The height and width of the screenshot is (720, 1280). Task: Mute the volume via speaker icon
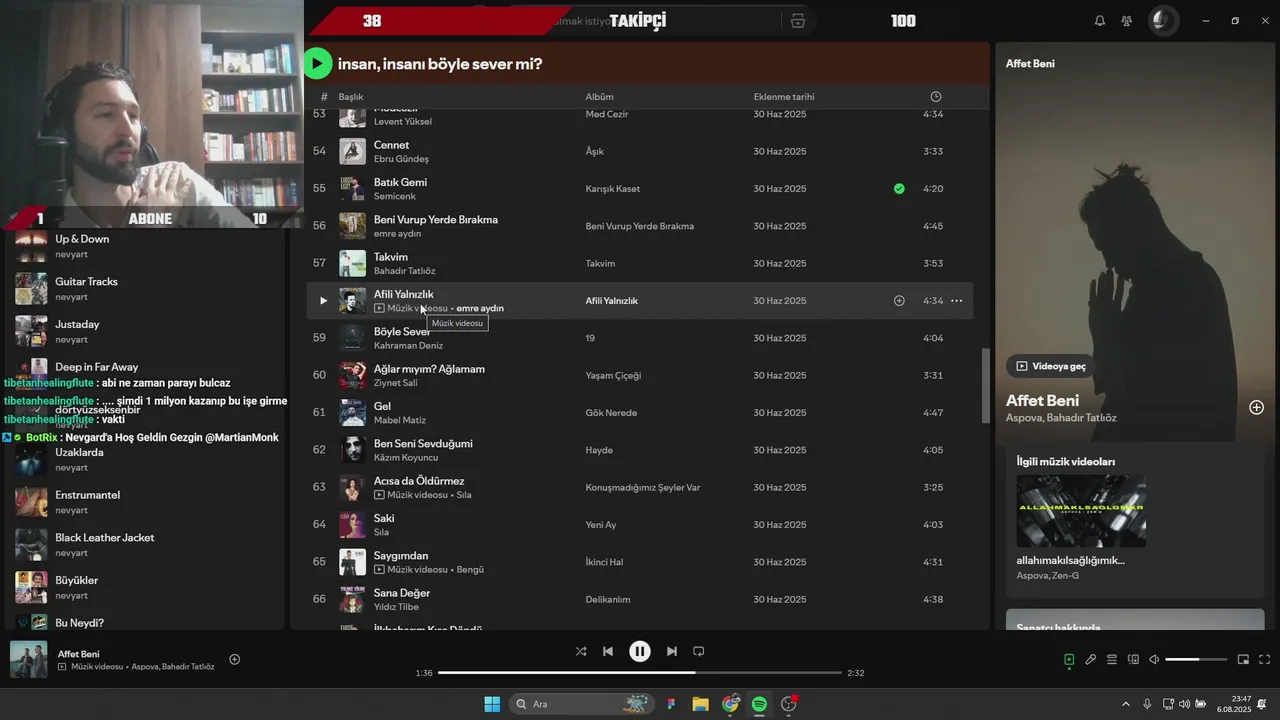click(1154, 660)
